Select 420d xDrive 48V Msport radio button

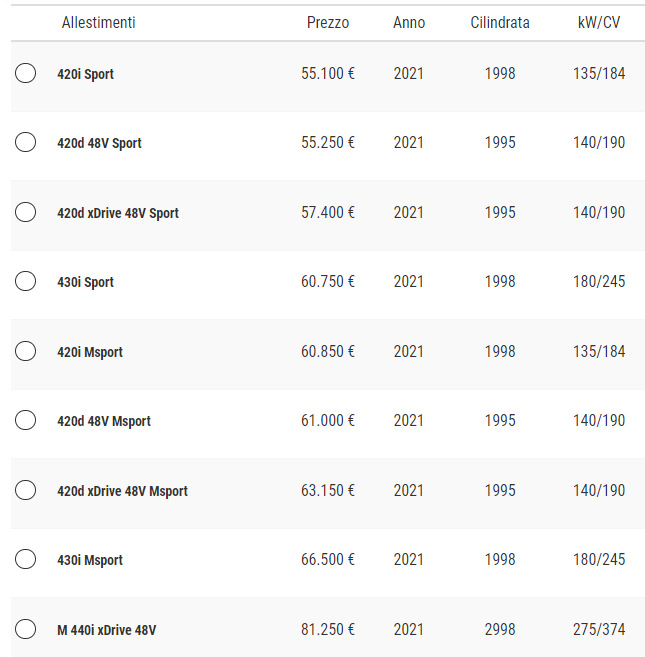coord(26,490)
